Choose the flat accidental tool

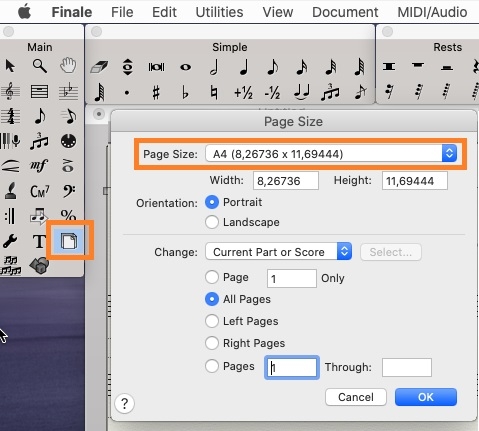[185, 93]
